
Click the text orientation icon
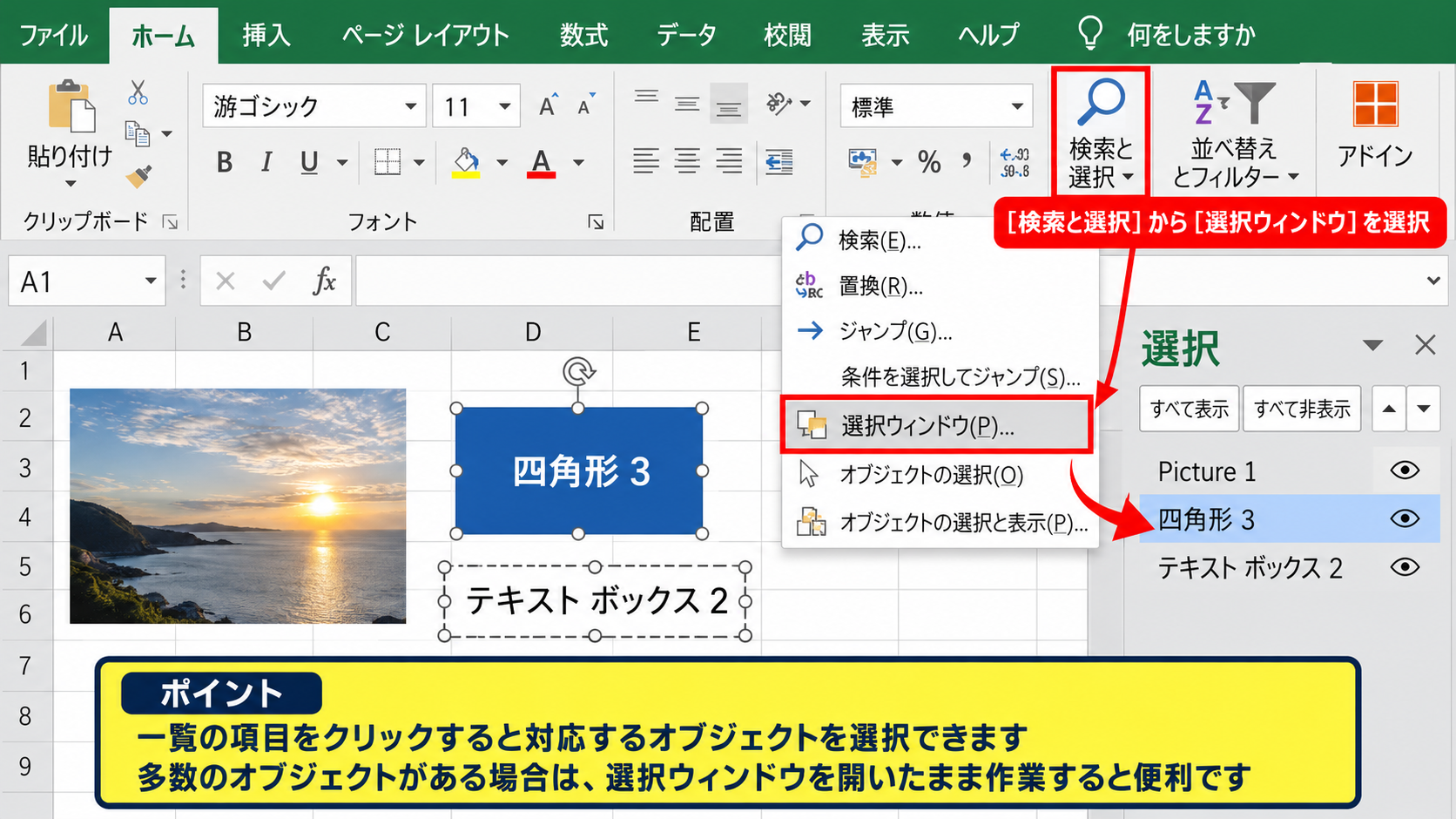point(779,104)
